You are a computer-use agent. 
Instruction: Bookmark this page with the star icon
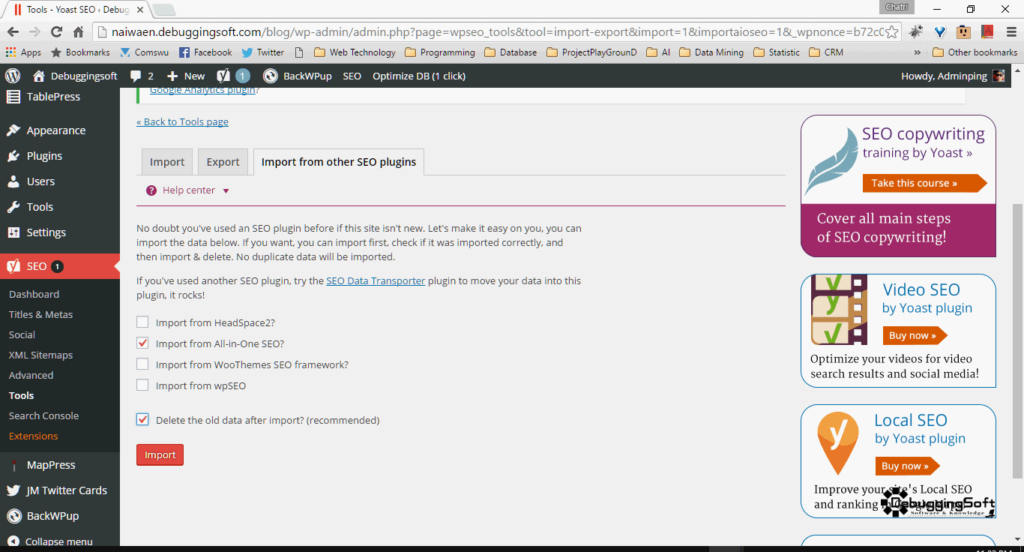pyautogui.click(x=891, y=32)
